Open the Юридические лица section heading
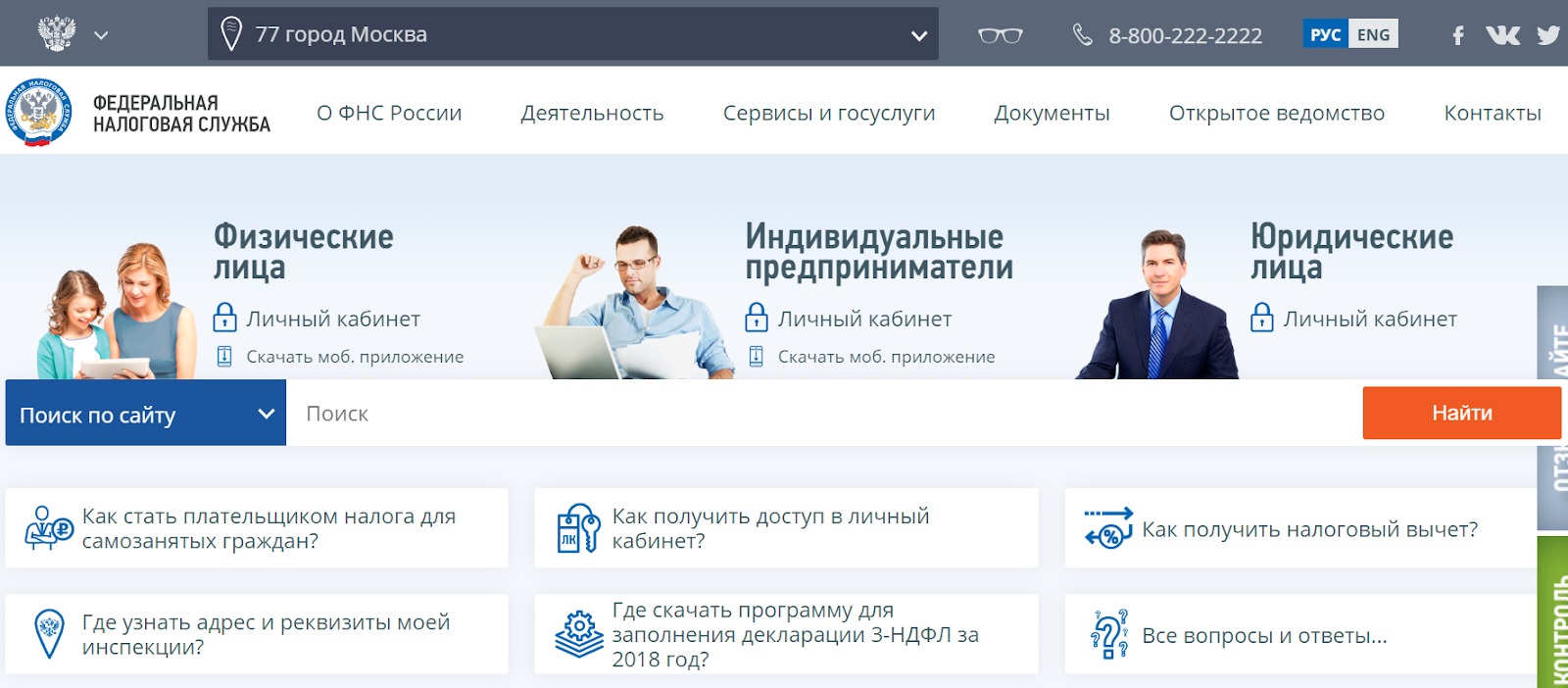The height and width of the screenshot is (688, 1568). 1351,251
